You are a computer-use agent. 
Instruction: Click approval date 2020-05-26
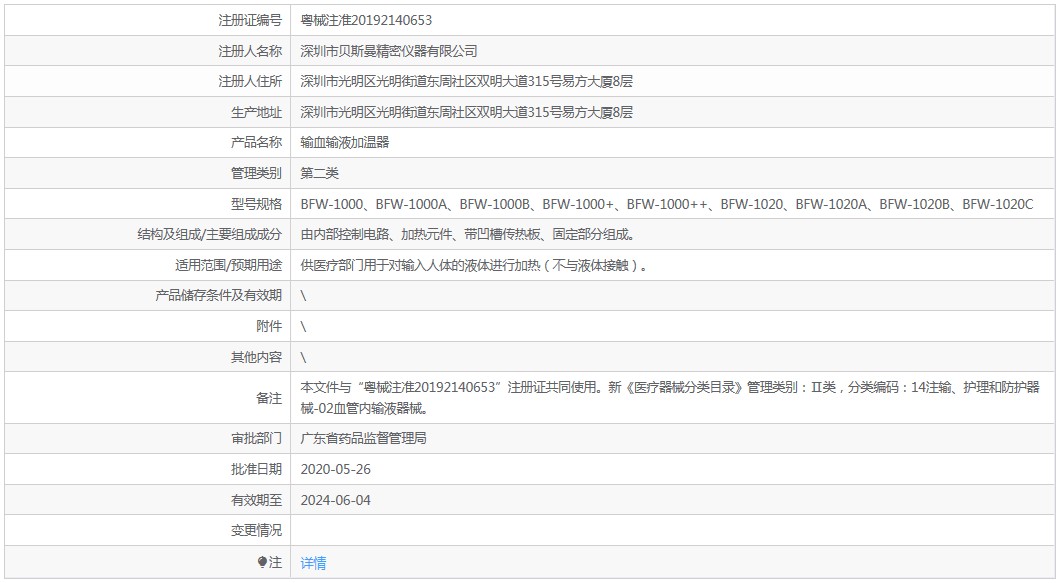[x=335, y=469]
